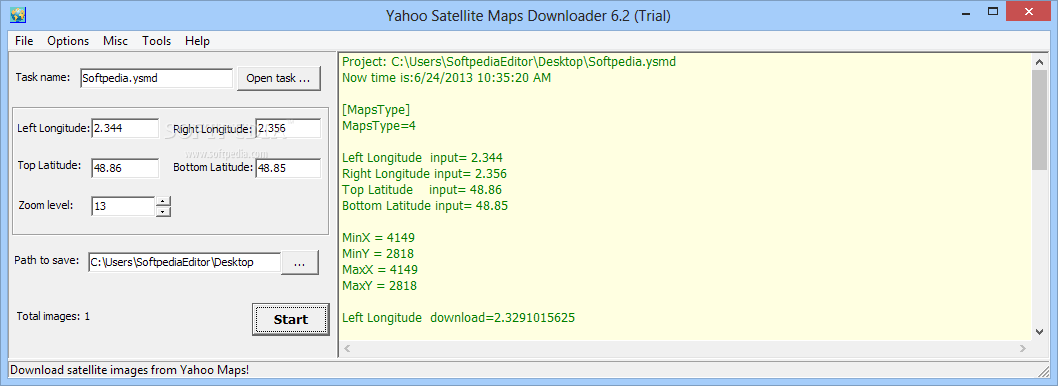Click the Task name input field
Screen dimensions: 1058x386
(156, 78)
